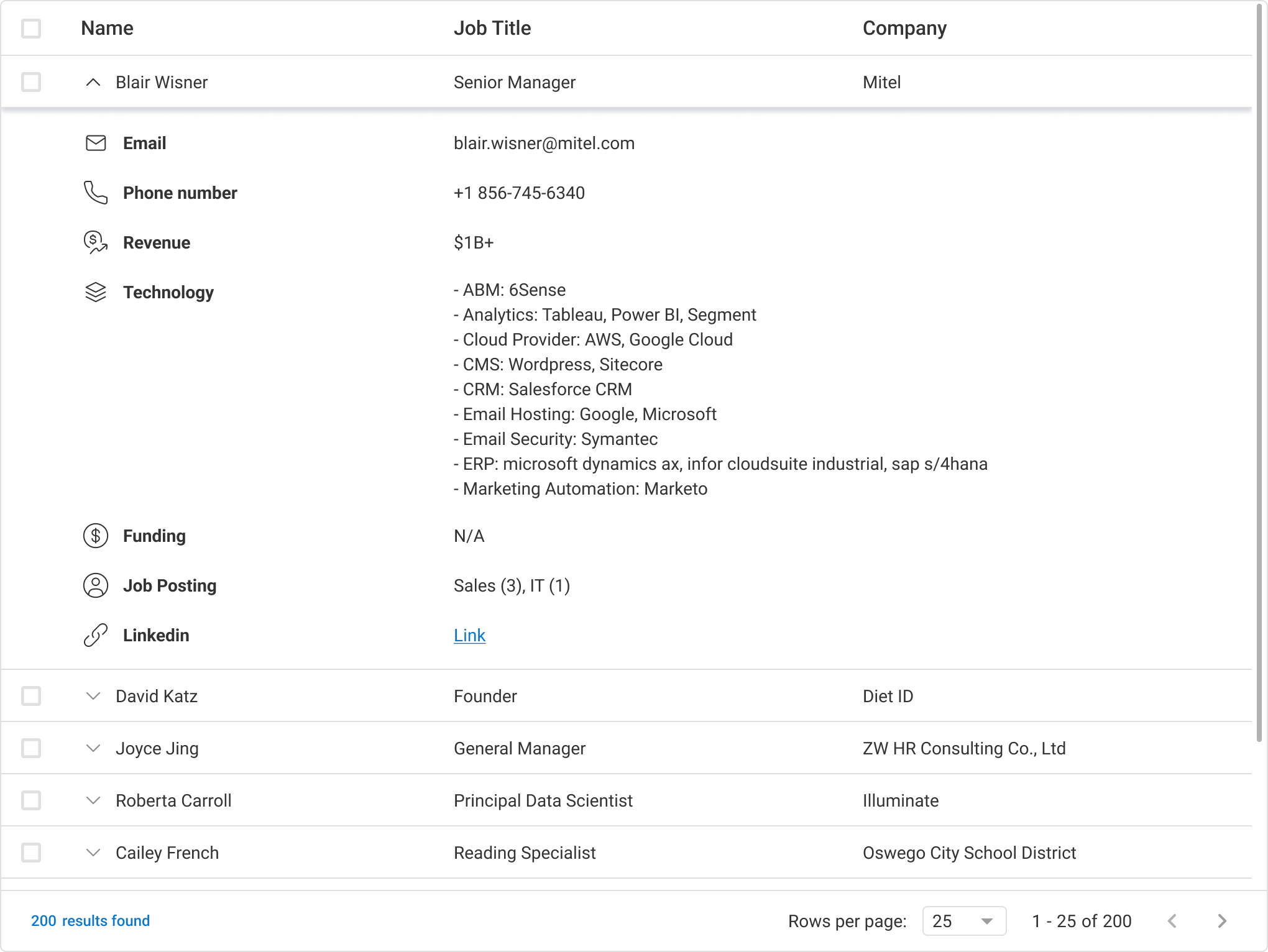Click the Funding dollar circle icon

pyautogui.click(x=96, y=536)
